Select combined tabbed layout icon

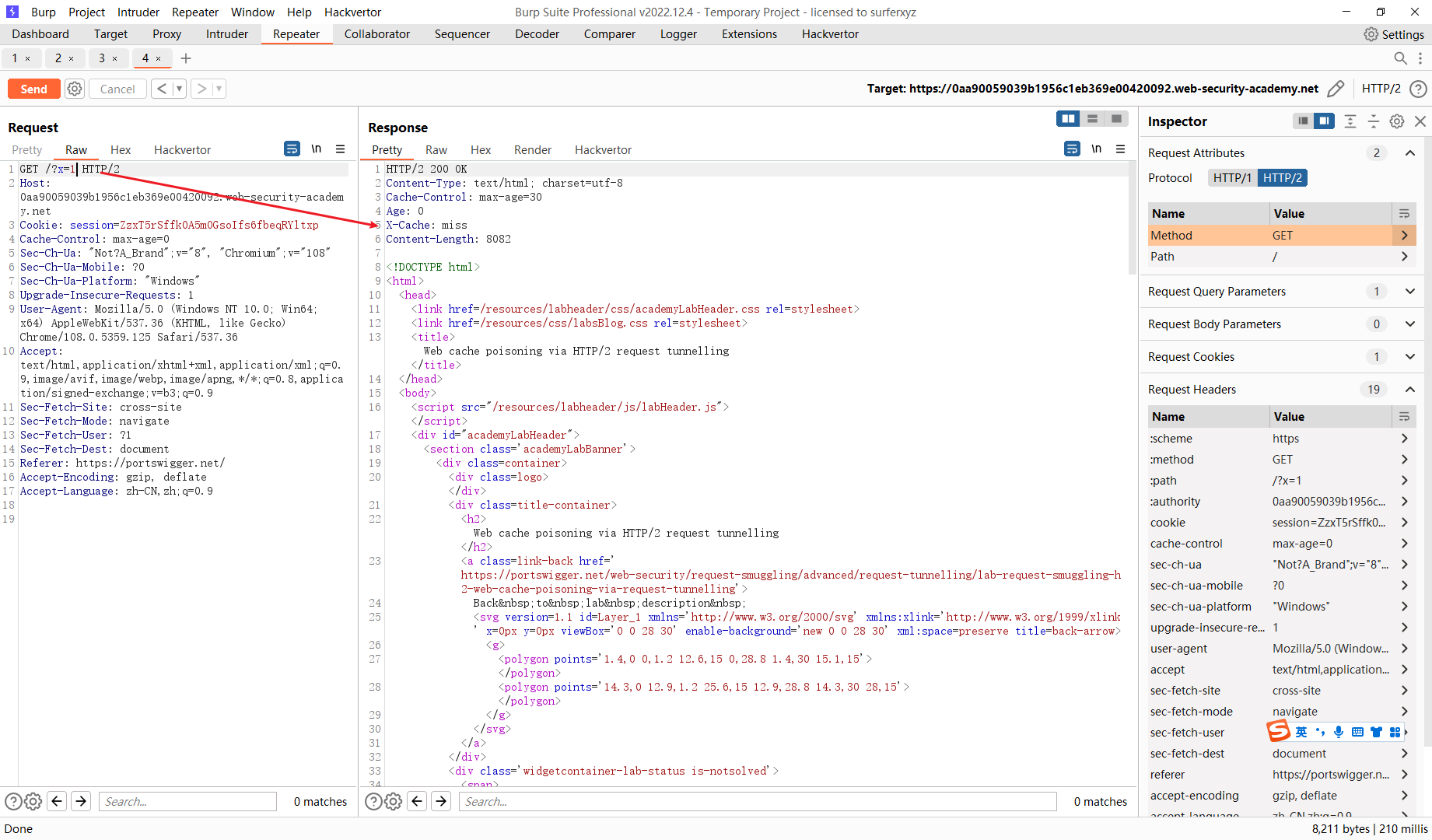(x=1116, y=119)
